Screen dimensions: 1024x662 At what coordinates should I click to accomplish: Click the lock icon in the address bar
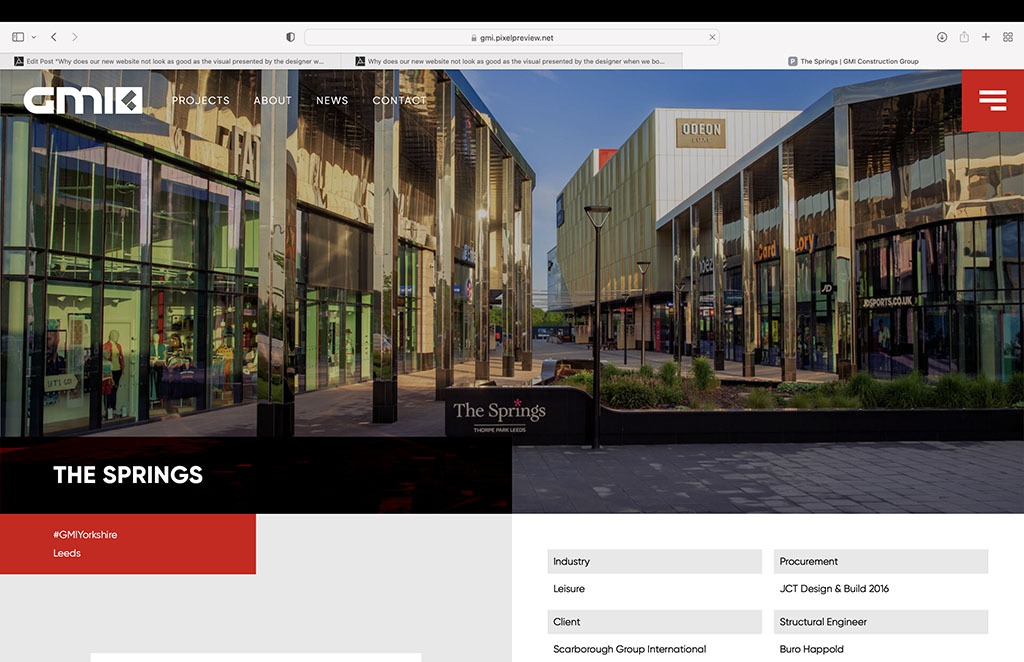474,38
